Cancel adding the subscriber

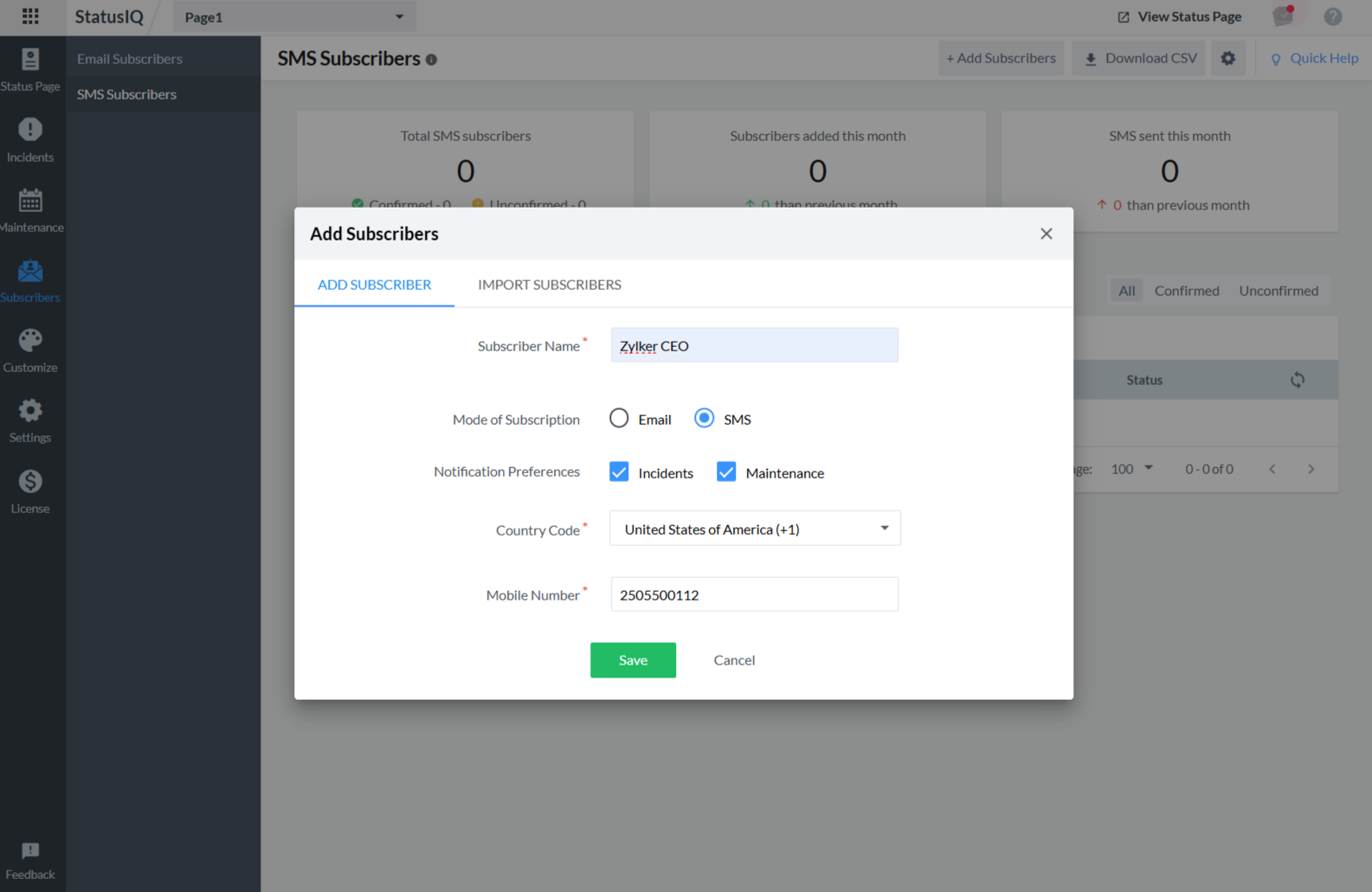[734, 660]
